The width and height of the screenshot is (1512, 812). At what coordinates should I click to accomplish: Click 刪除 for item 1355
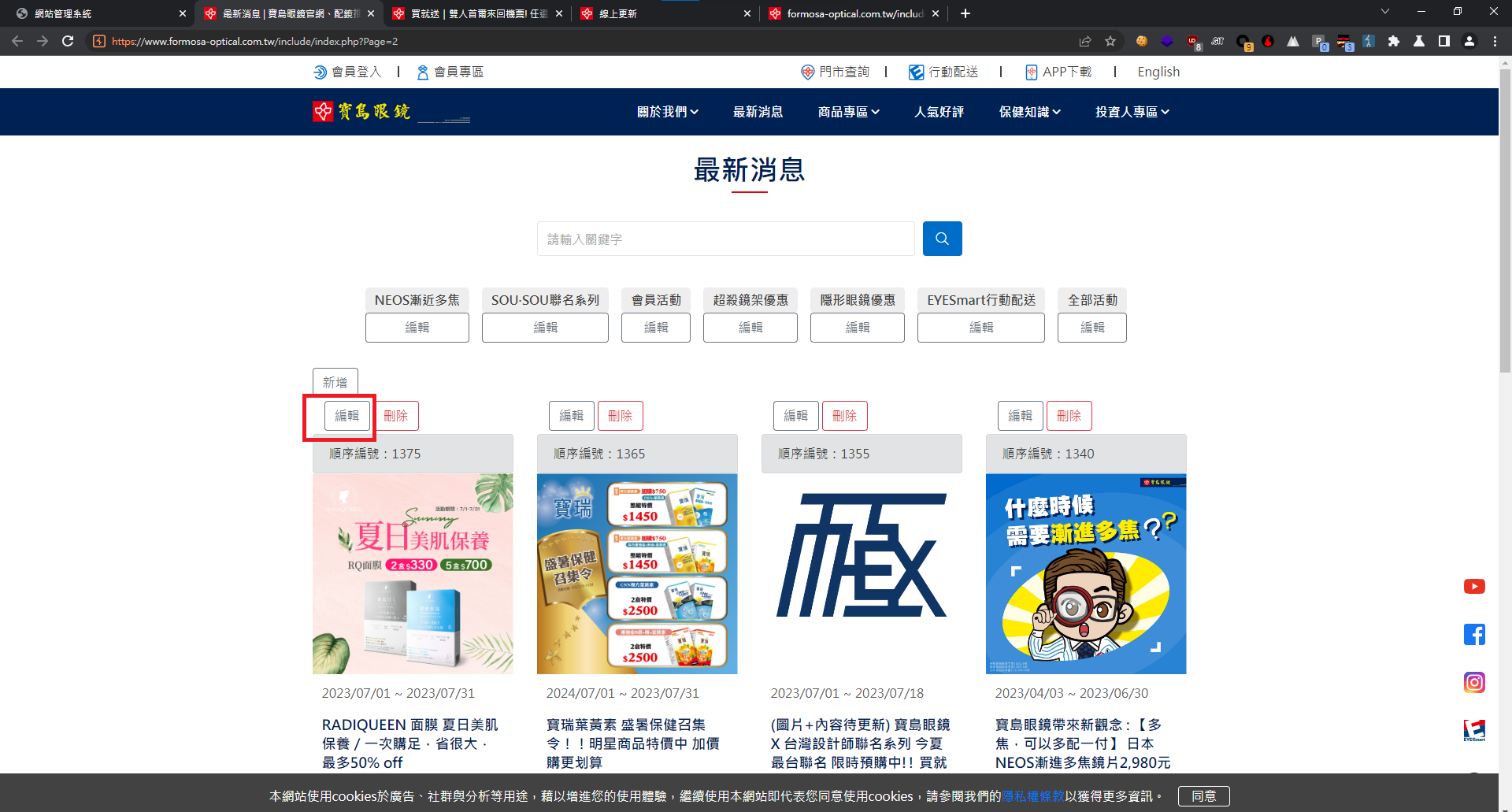845,416
